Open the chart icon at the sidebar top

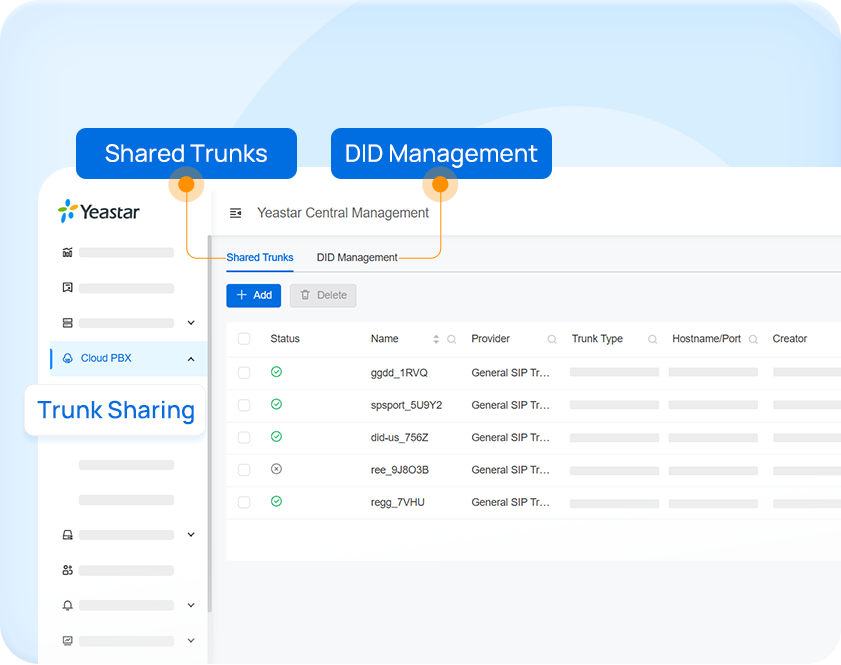click(x=66, y=252)
